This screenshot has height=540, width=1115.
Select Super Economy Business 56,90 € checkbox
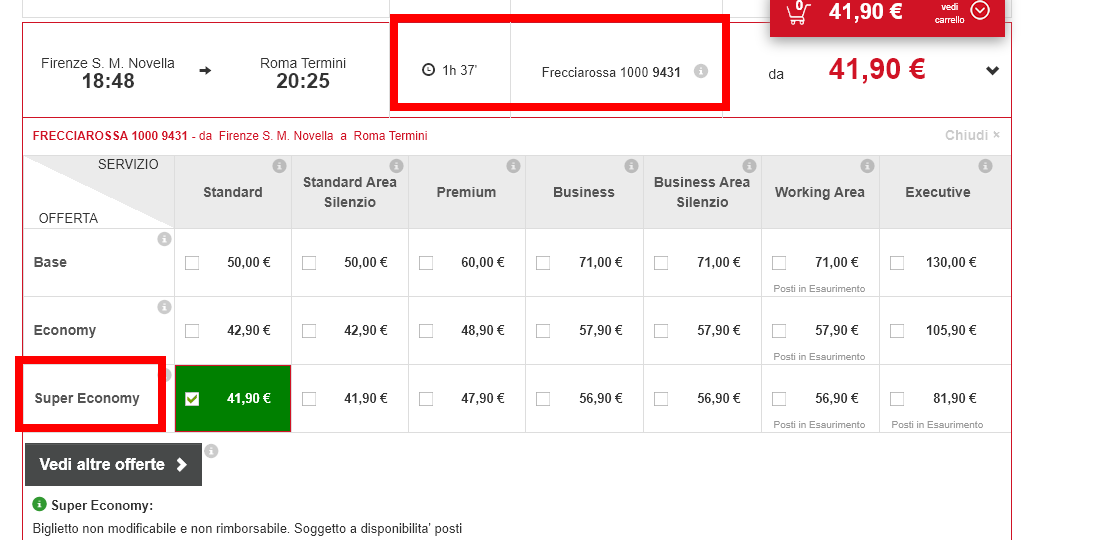(x=543, y=399)
